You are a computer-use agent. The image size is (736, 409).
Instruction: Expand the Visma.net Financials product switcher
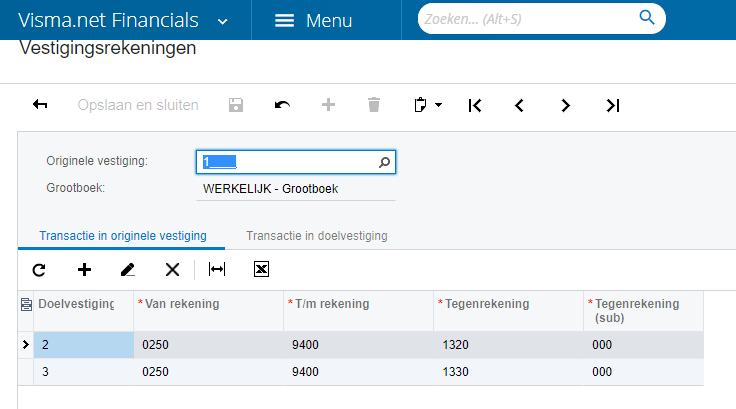(222, 21)
